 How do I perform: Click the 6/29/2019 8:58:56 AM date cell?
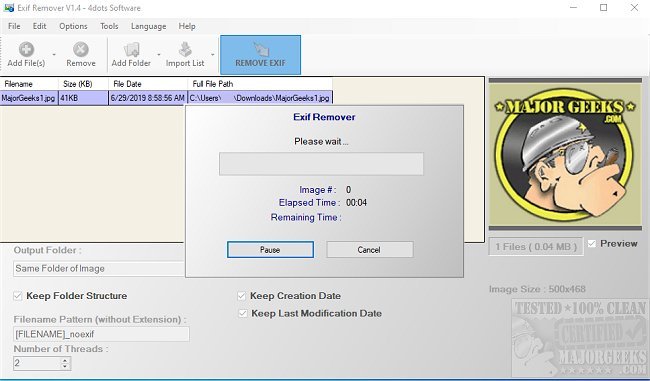click(148, 98)
